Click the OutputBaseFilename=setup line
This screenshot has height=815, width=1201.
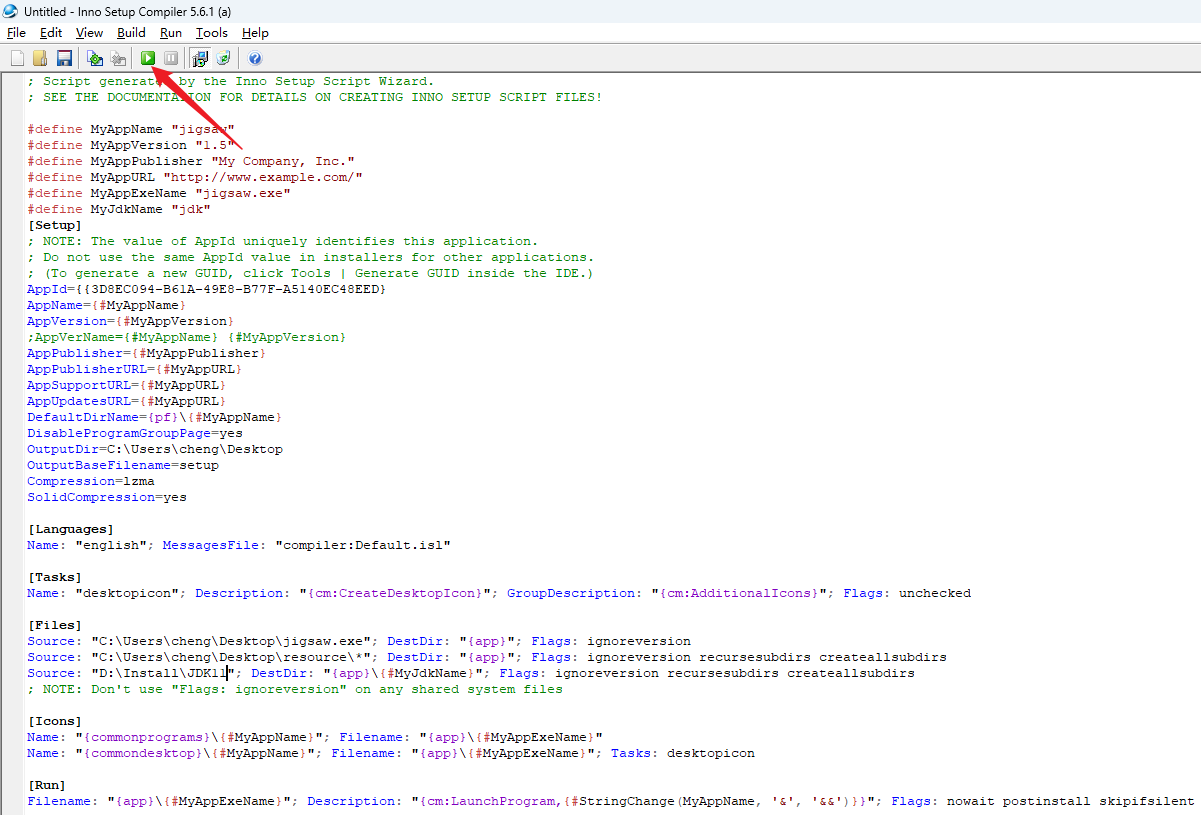pos(123,465)
